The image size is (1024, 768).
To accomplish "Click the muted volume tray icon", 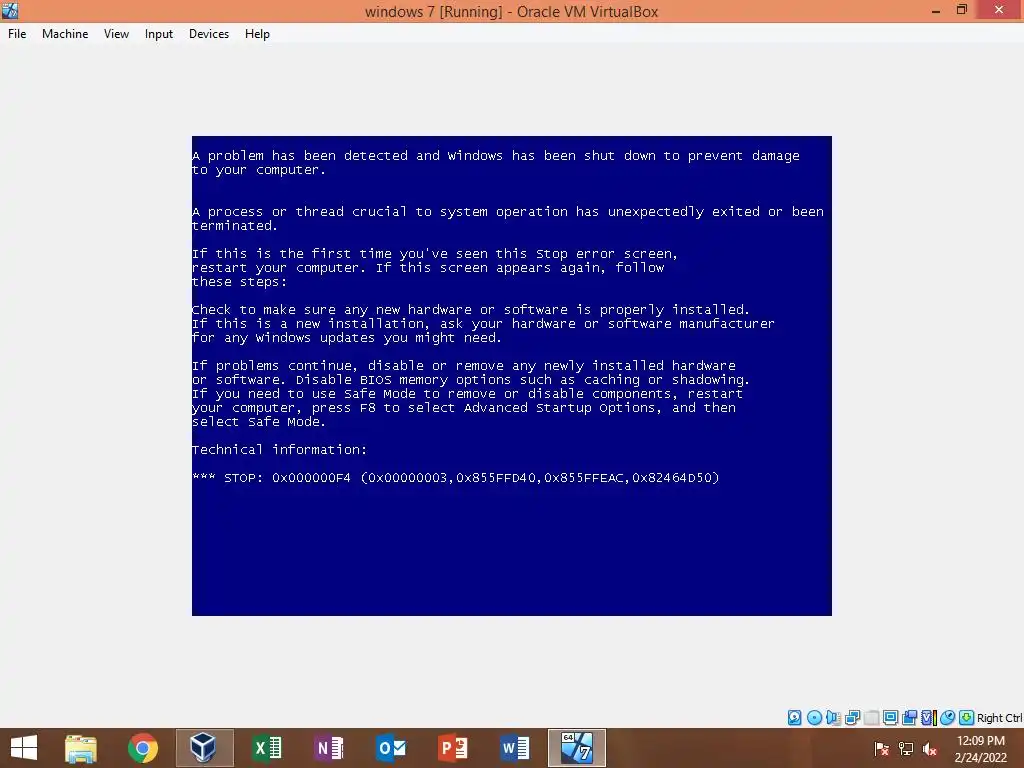I will click(930, 748).
